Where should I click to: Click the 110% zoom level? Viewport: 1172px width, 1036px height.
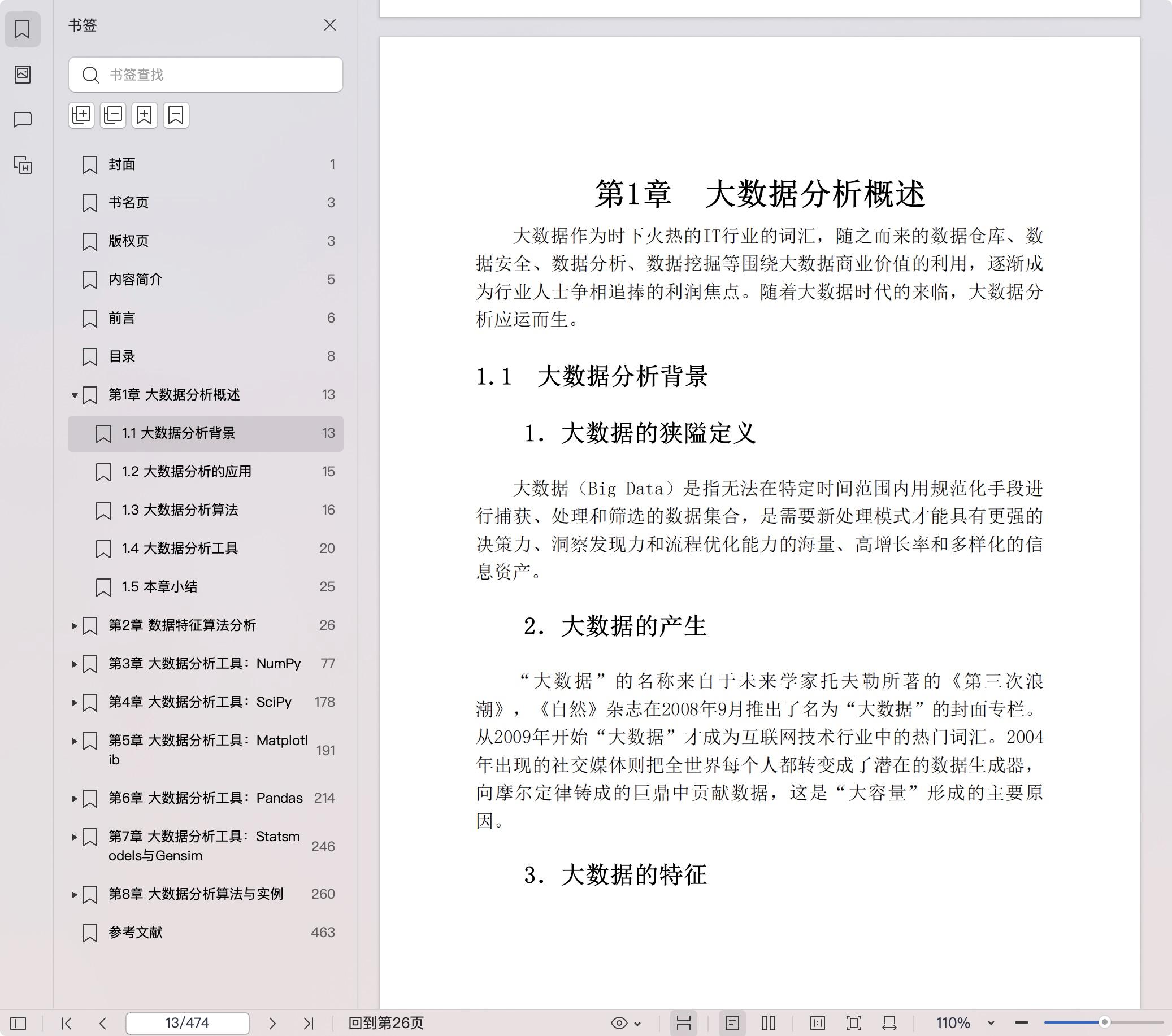pyautogui.click(x=953, y=1023)
